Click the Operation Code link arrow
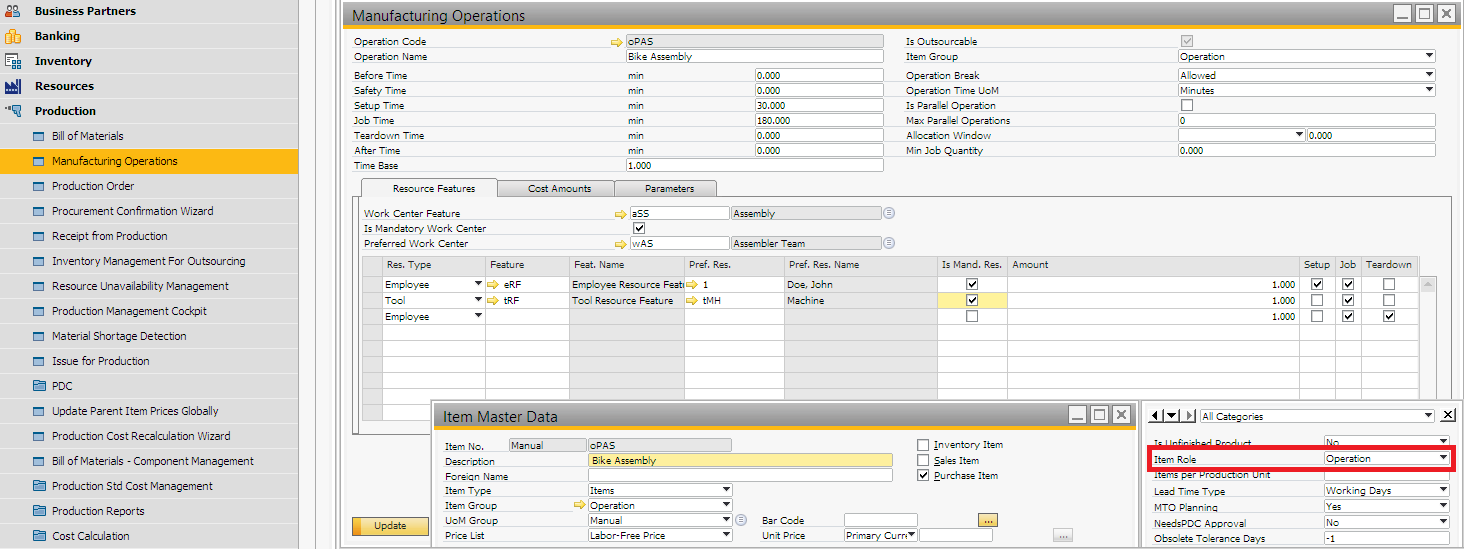 click(617, 42)
